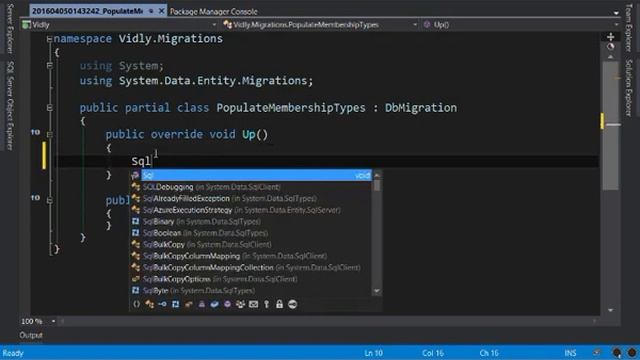
Task: Toggle the purple circle filter icon
Action: tap(227, 304)
